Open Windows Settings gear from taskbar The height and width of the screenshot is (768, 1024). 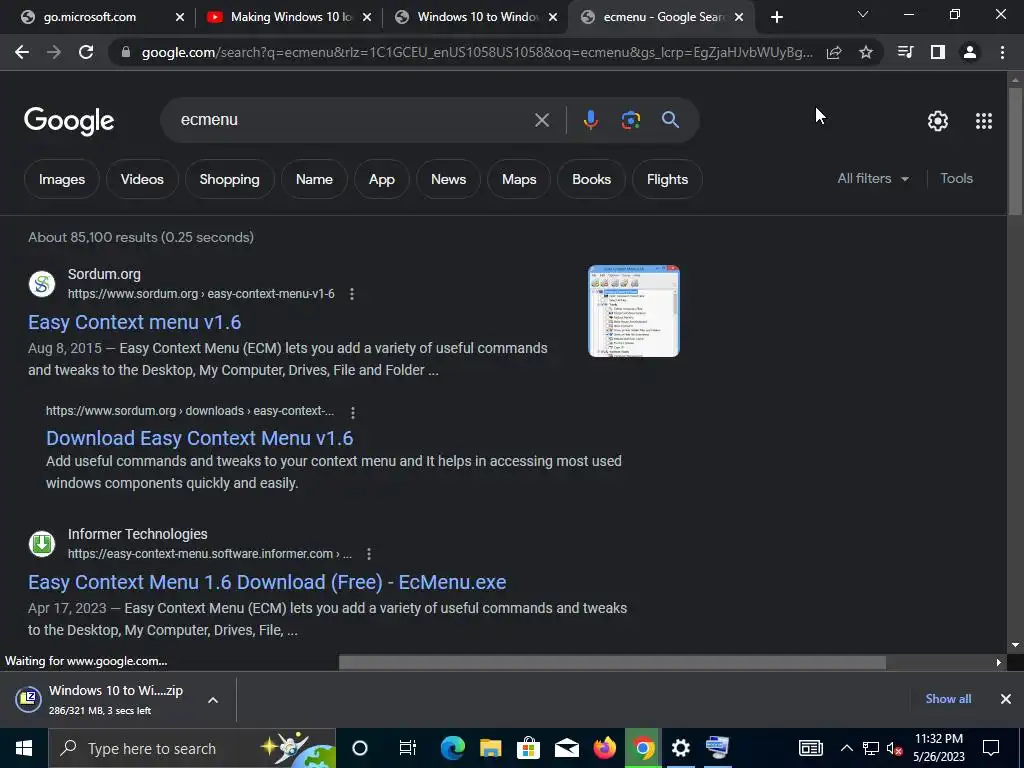pyautogui.click(x=680, y=748)
